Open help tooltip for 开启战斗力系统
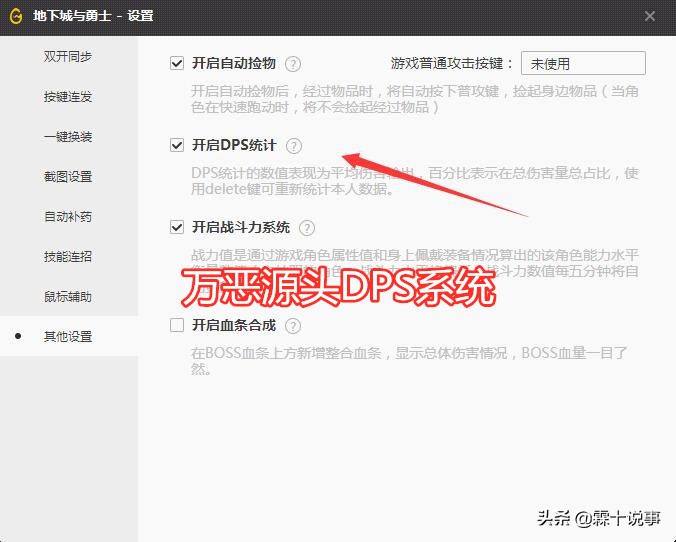 click(x=307, y=228)
